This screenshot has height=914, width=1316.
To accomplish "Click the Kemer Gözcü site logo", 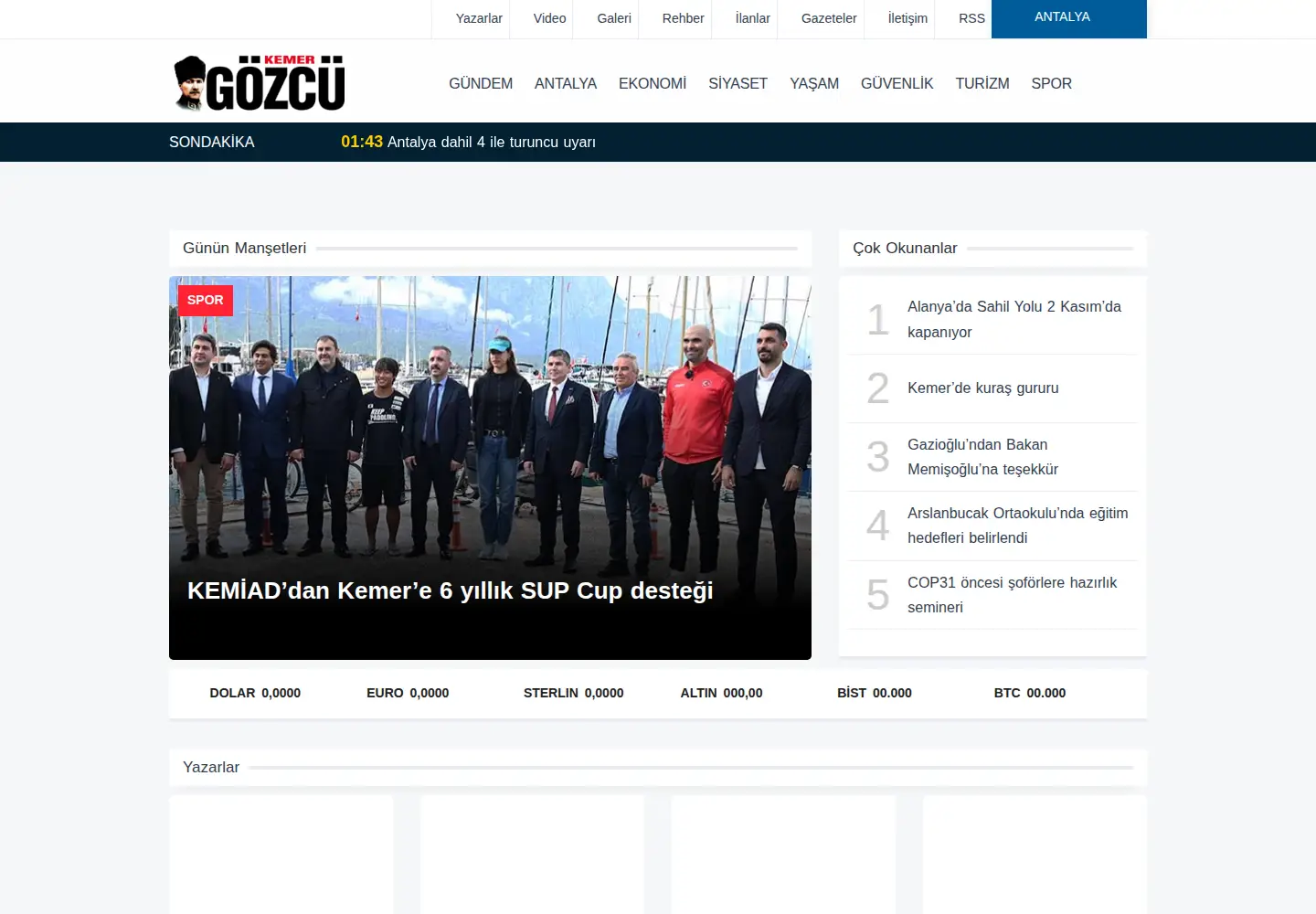I will tap(260, 82).
